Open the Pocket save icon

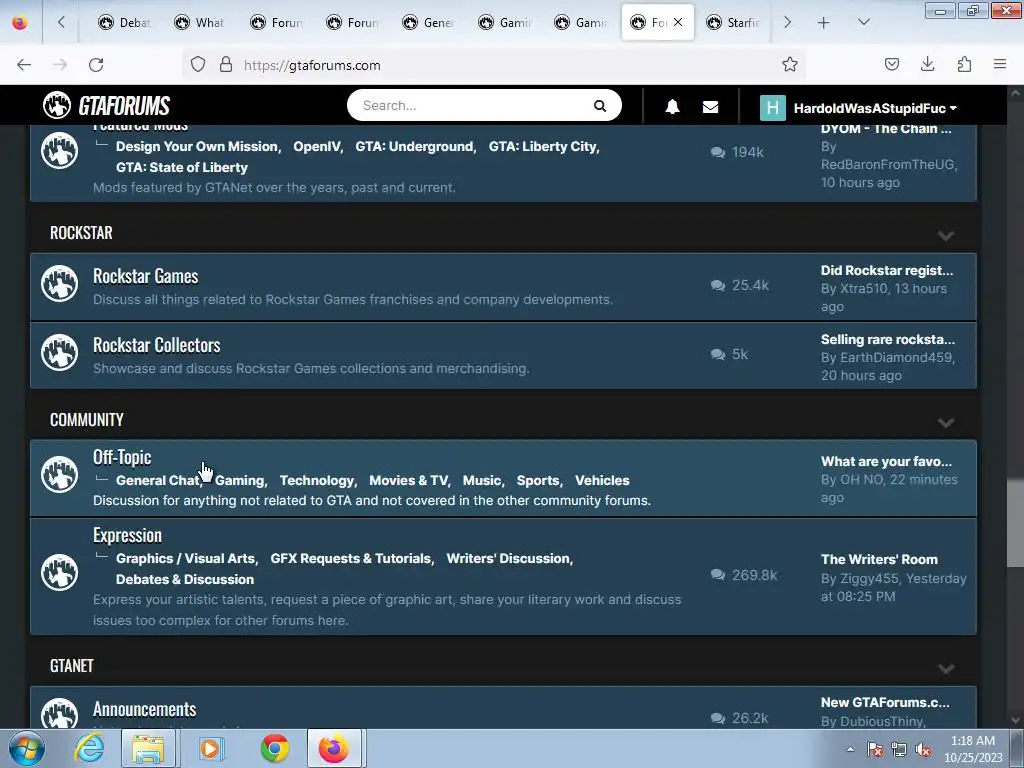(891, 64)
